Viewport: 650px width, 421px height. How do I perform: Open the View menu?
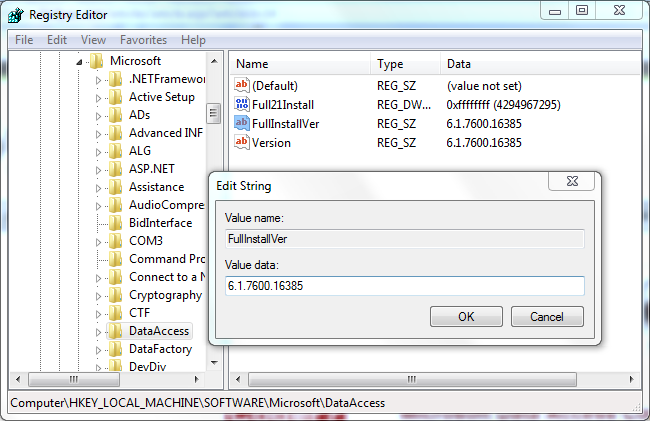click(x=93, y=40)
